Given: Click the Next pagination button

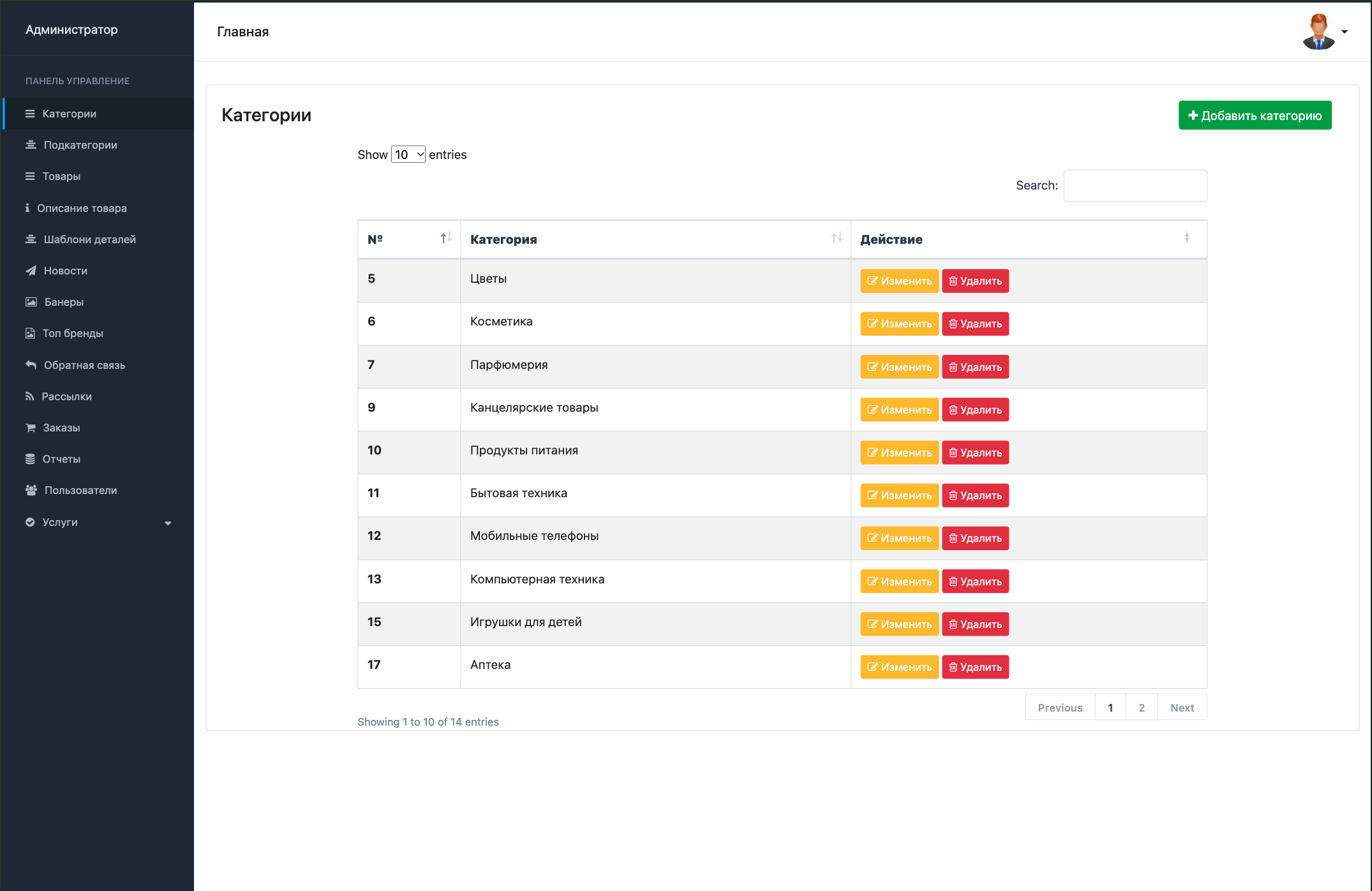Looking at the screenshot, I should 1182,707.
